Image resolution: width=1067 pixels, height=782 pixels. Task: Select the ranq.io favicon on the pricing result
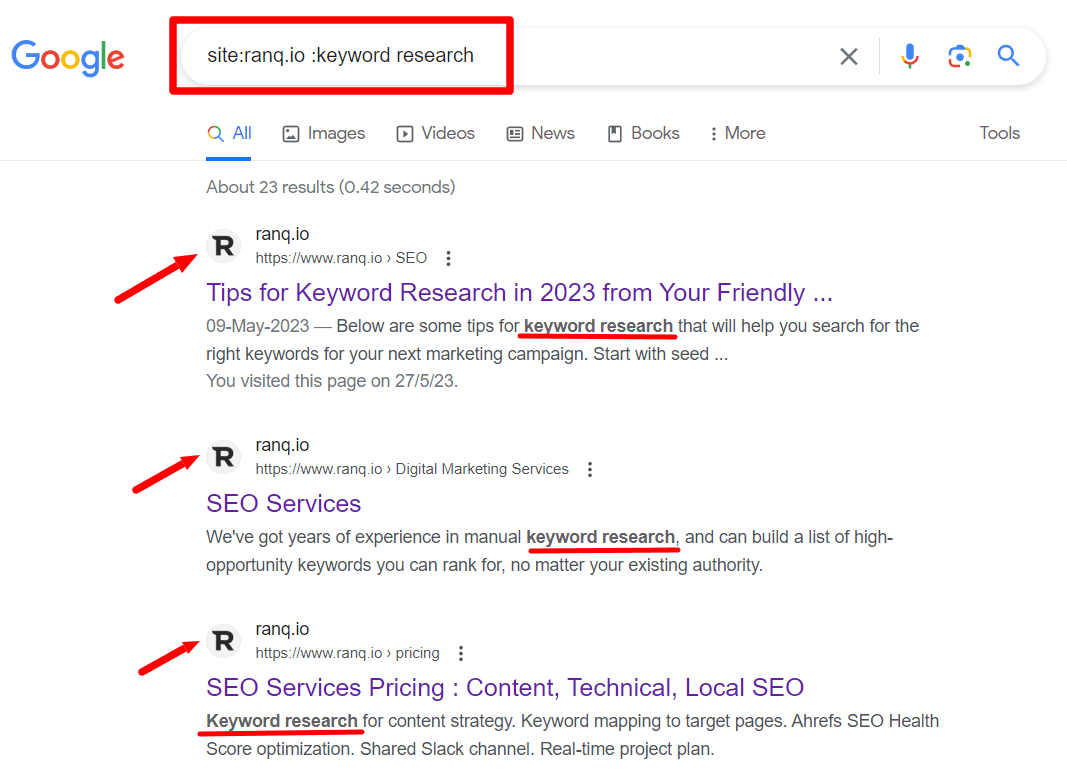pyautogui.click(x=223, y=640)
